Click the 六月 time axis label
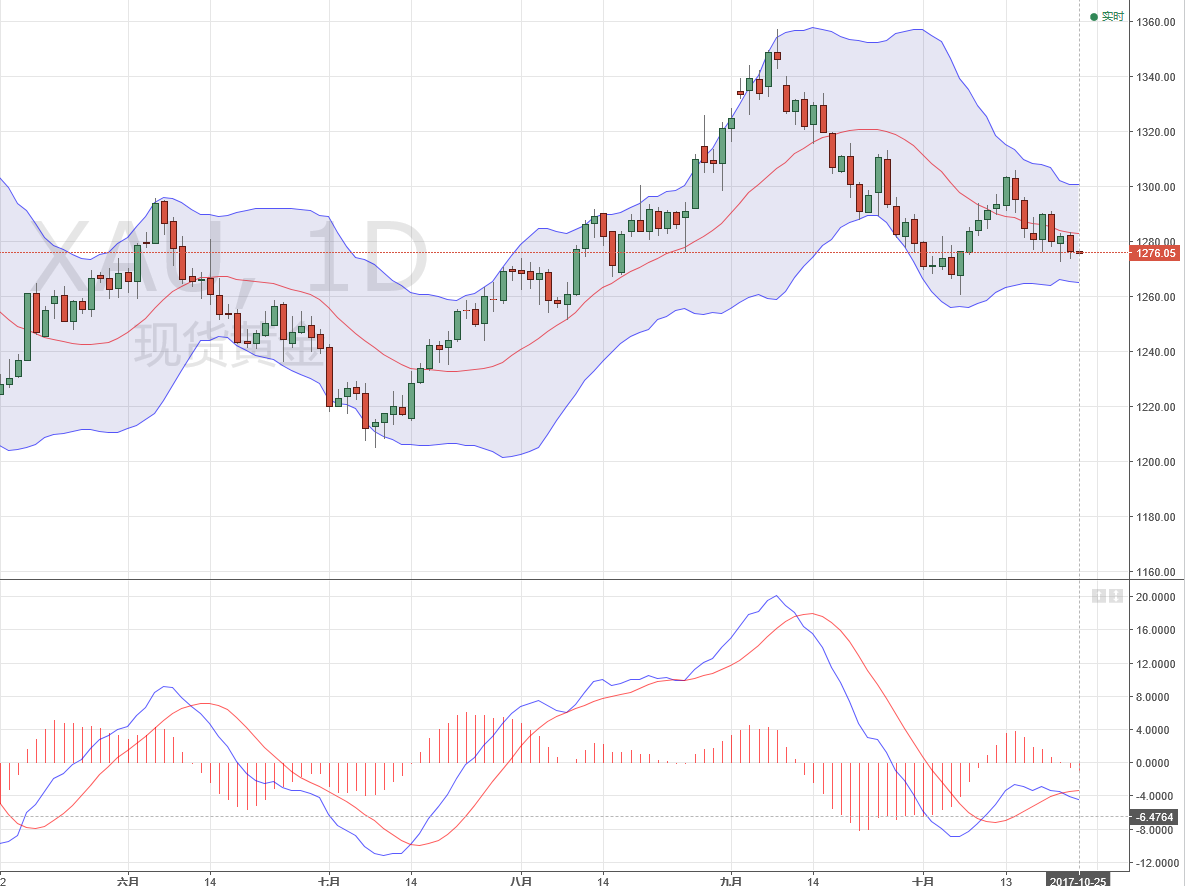1185x886 pixels. tap(128, 881)
